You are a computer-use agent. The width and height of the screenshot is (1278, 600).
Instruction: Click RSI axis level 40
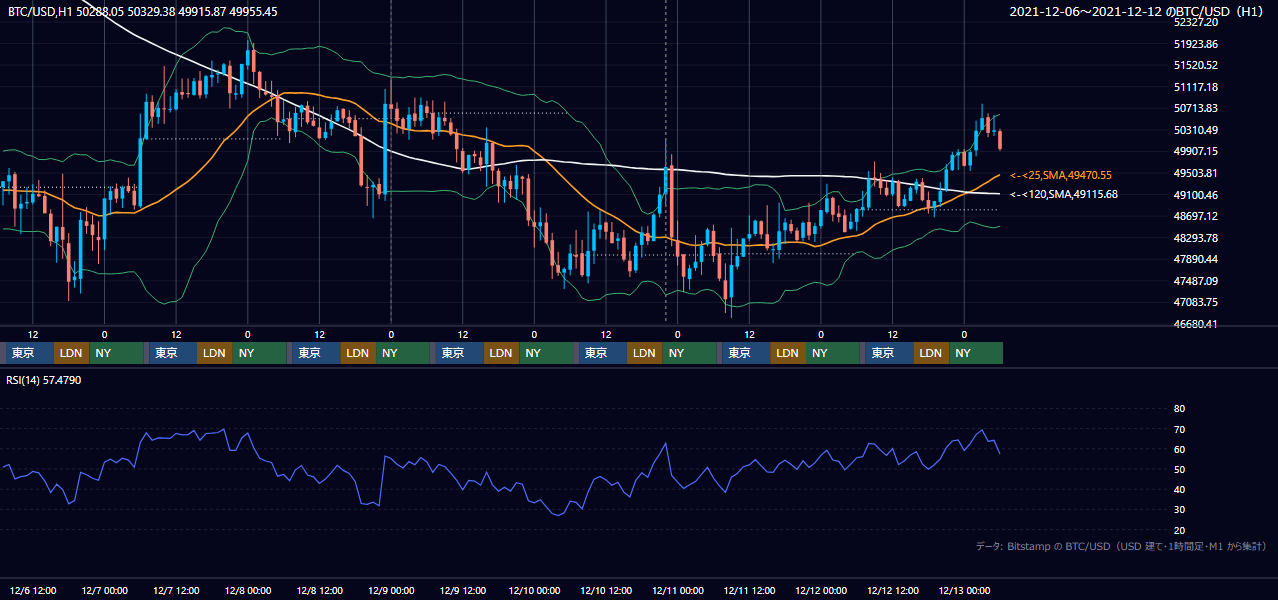[x=1179, y=489]
